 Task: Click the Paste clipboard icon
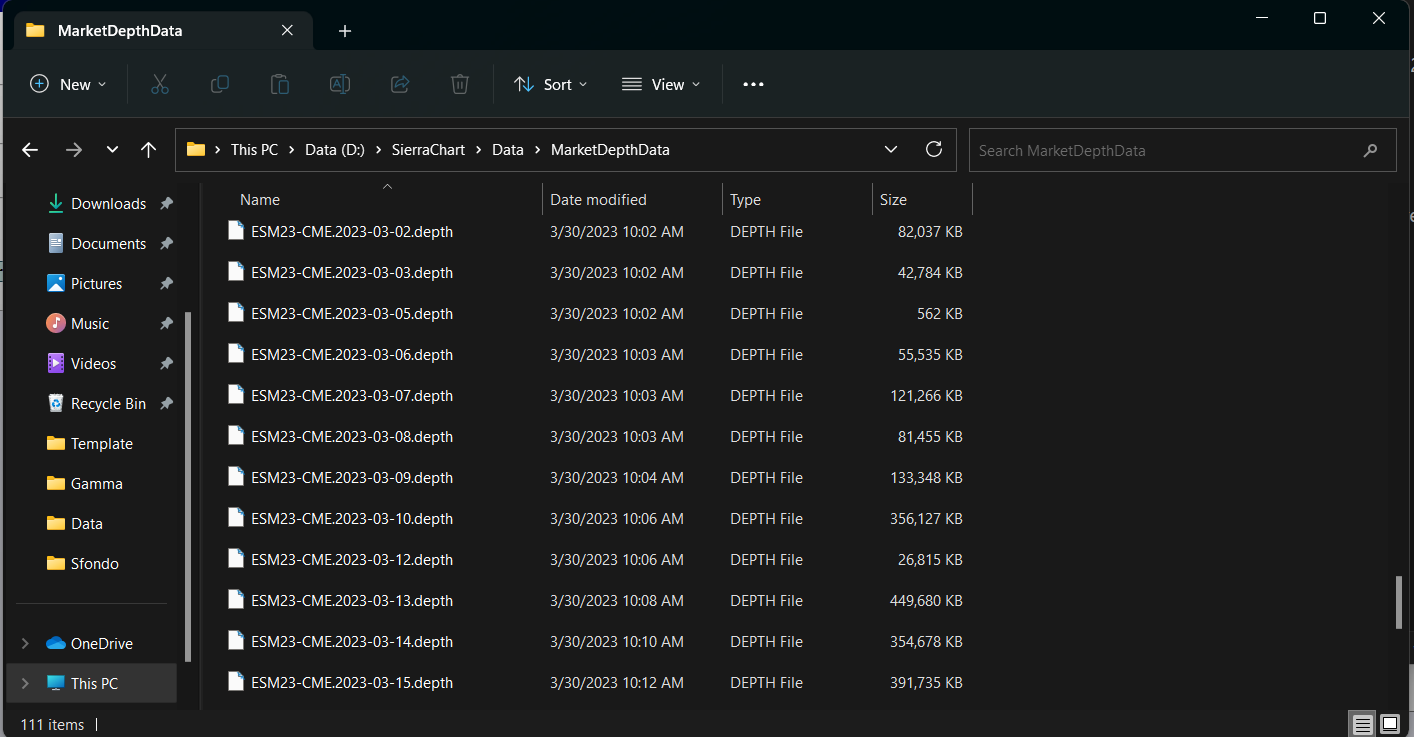(280, 85)
